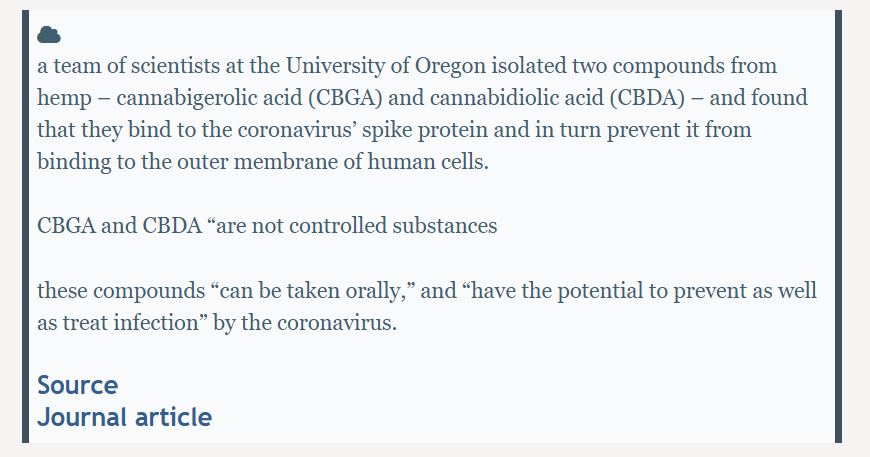Click the "(CBGA)" abbreviation in first paragraph
Screen dimensions: 870x457
point(346,98)
